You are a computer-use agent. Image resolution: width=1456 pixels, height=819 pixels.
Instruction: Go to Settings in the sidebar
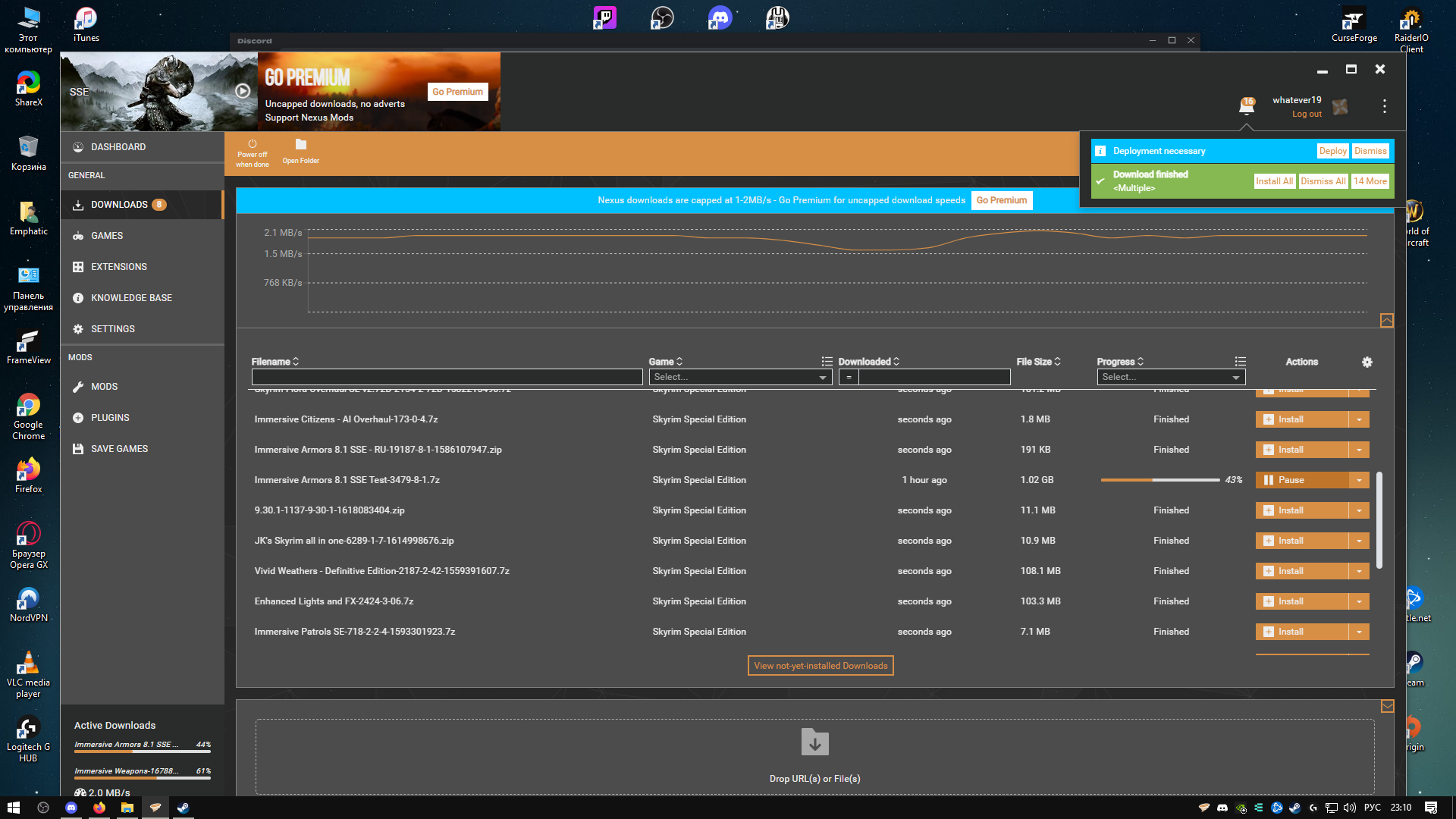coord(112,329)
